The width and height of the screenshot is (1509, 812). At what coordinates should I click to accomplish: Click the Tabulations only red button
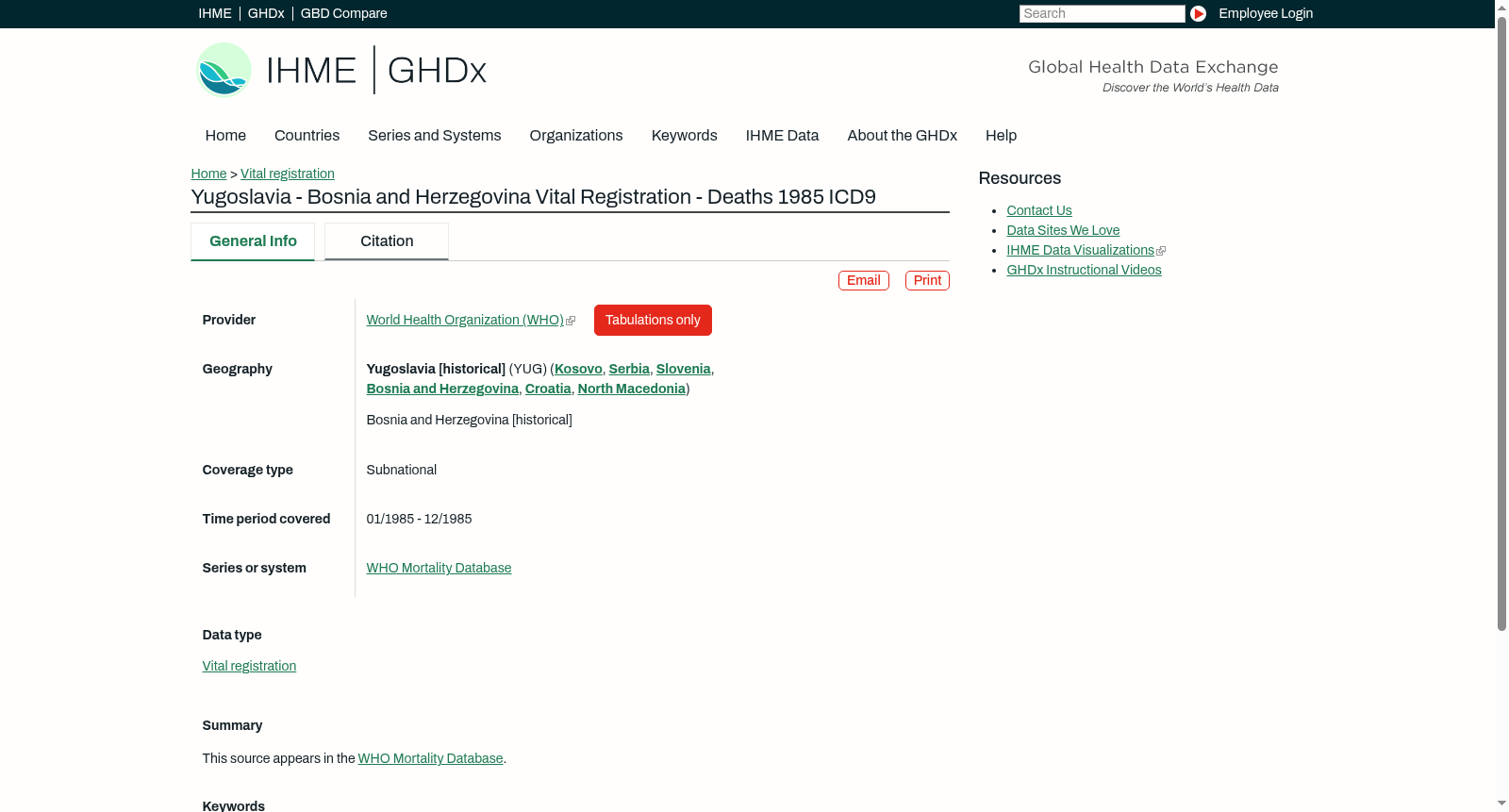tap(653, 321)
